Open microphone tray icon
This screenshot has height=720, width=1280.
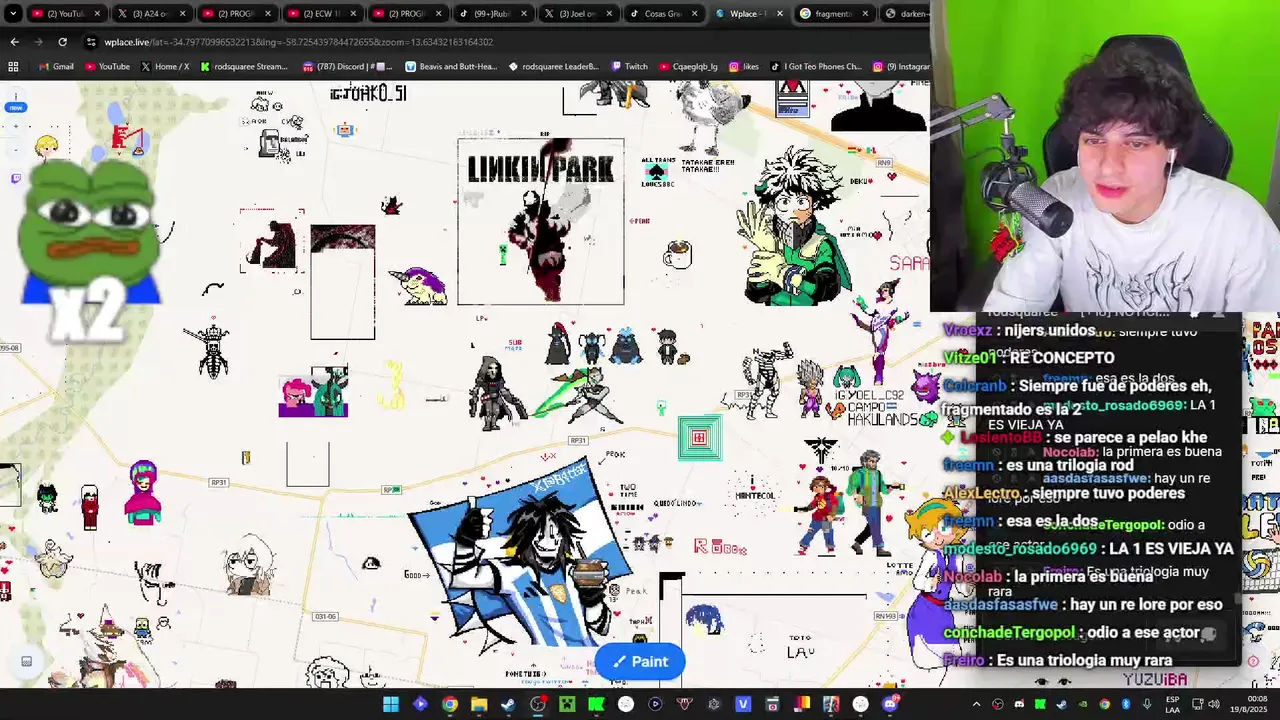click(x=1147, y=704)
